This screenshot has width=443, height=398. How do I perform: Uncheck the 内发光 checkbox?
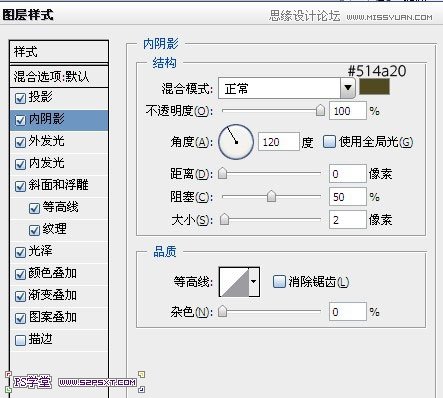point(20,164)
